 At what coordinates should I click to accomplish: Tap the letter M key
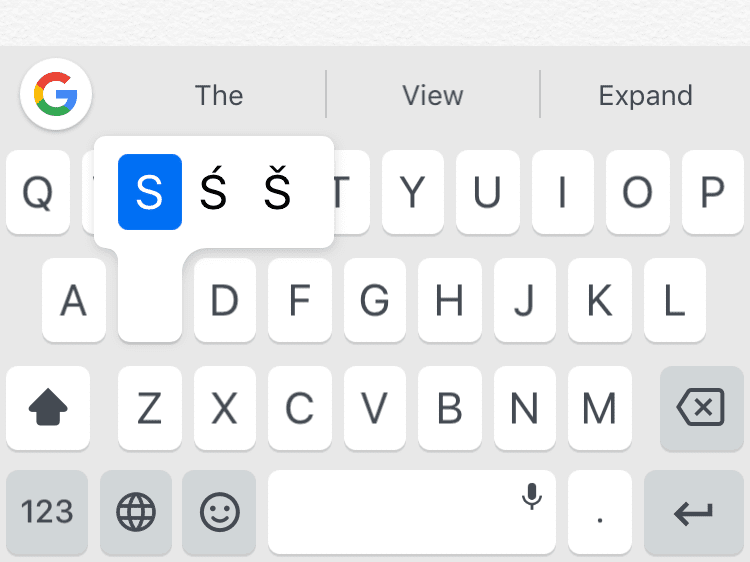click(600, 408)
